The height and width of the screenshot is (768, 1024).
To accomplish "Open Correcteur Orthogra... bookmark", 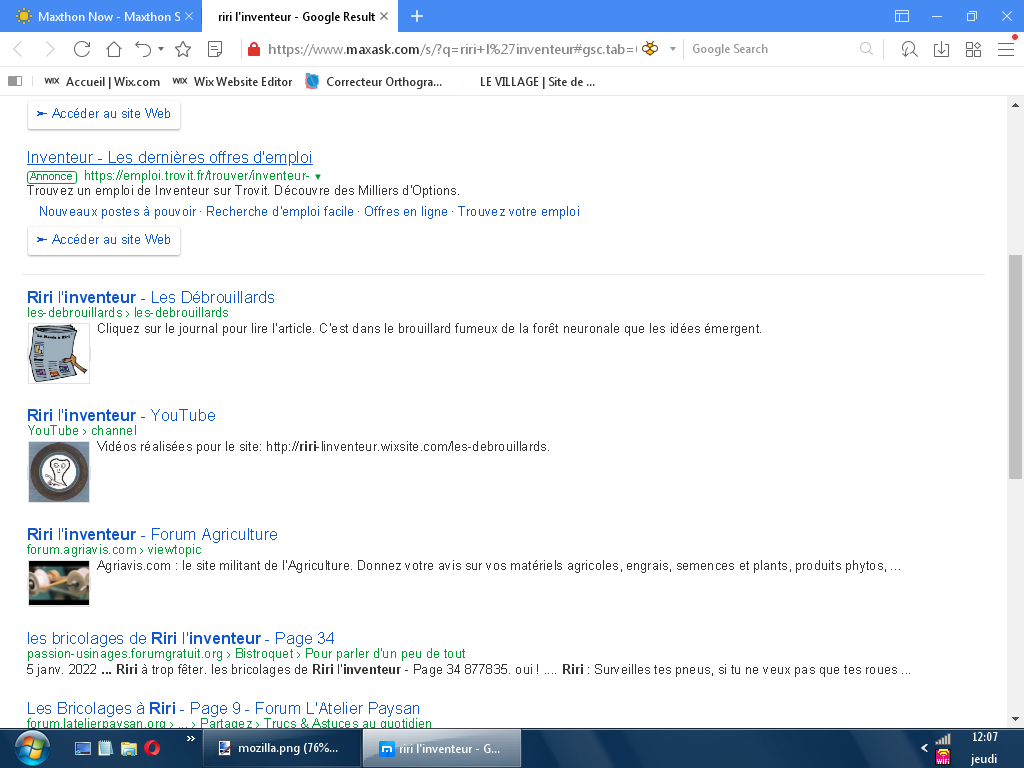I will 374,82.
